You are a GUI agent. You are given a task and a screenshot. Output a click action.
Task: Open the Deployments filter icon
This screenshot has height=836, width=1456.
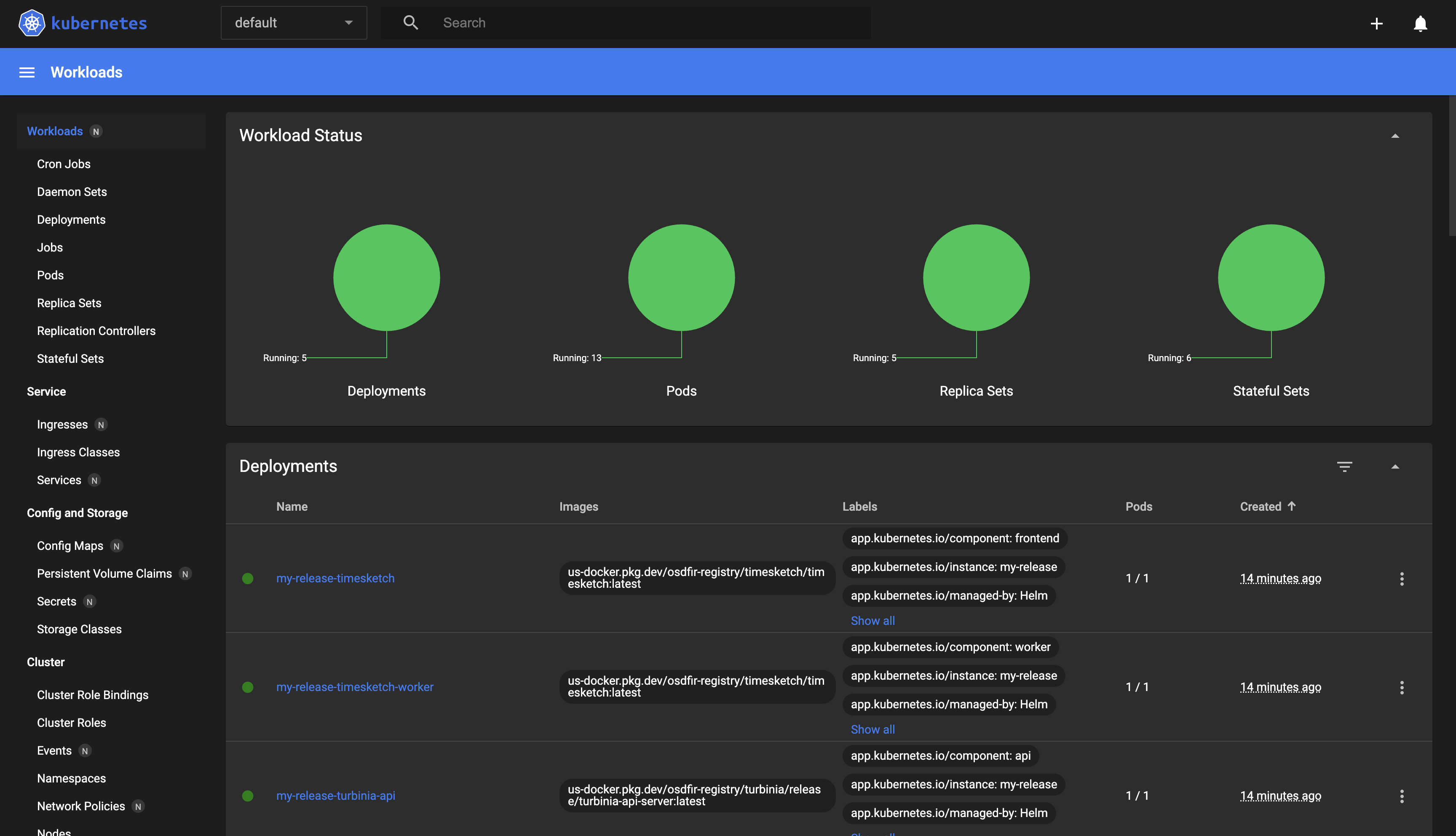tap(1345, 466)
